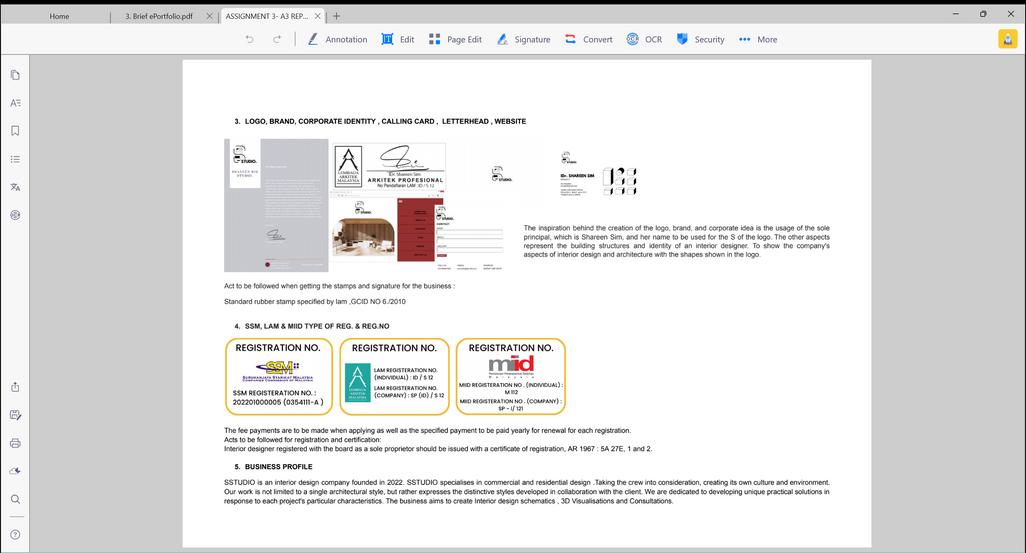Switch to the 3. Brief ePortfolio.pdf tab
Image resolution: width=1026 pixels, height=553 pixels.
tap(159, 16)
